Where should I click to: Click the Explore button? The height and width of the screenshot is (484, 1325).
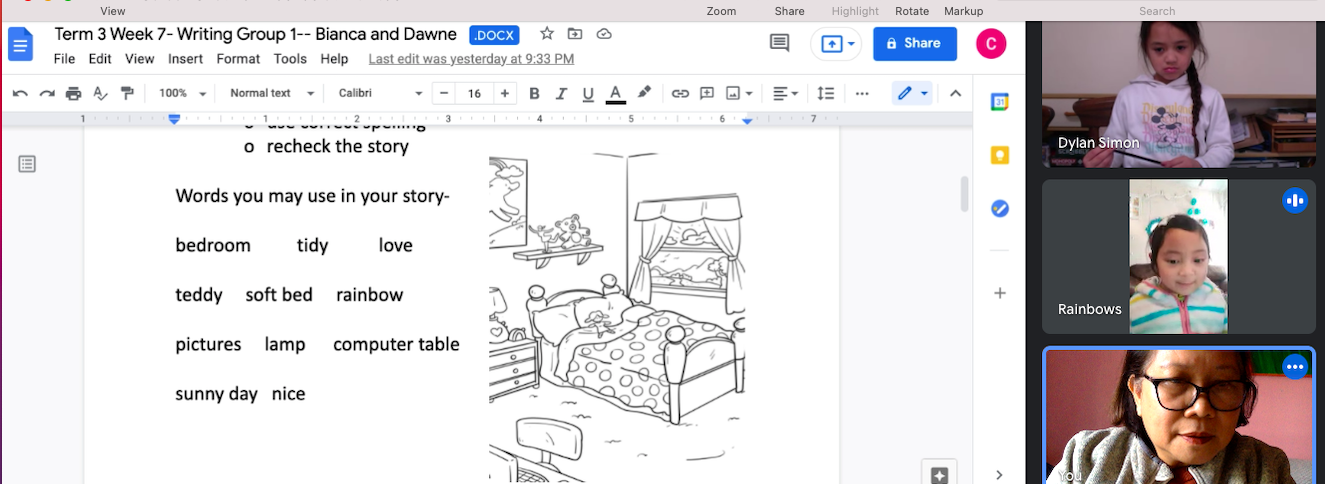[x=939, y=473]
